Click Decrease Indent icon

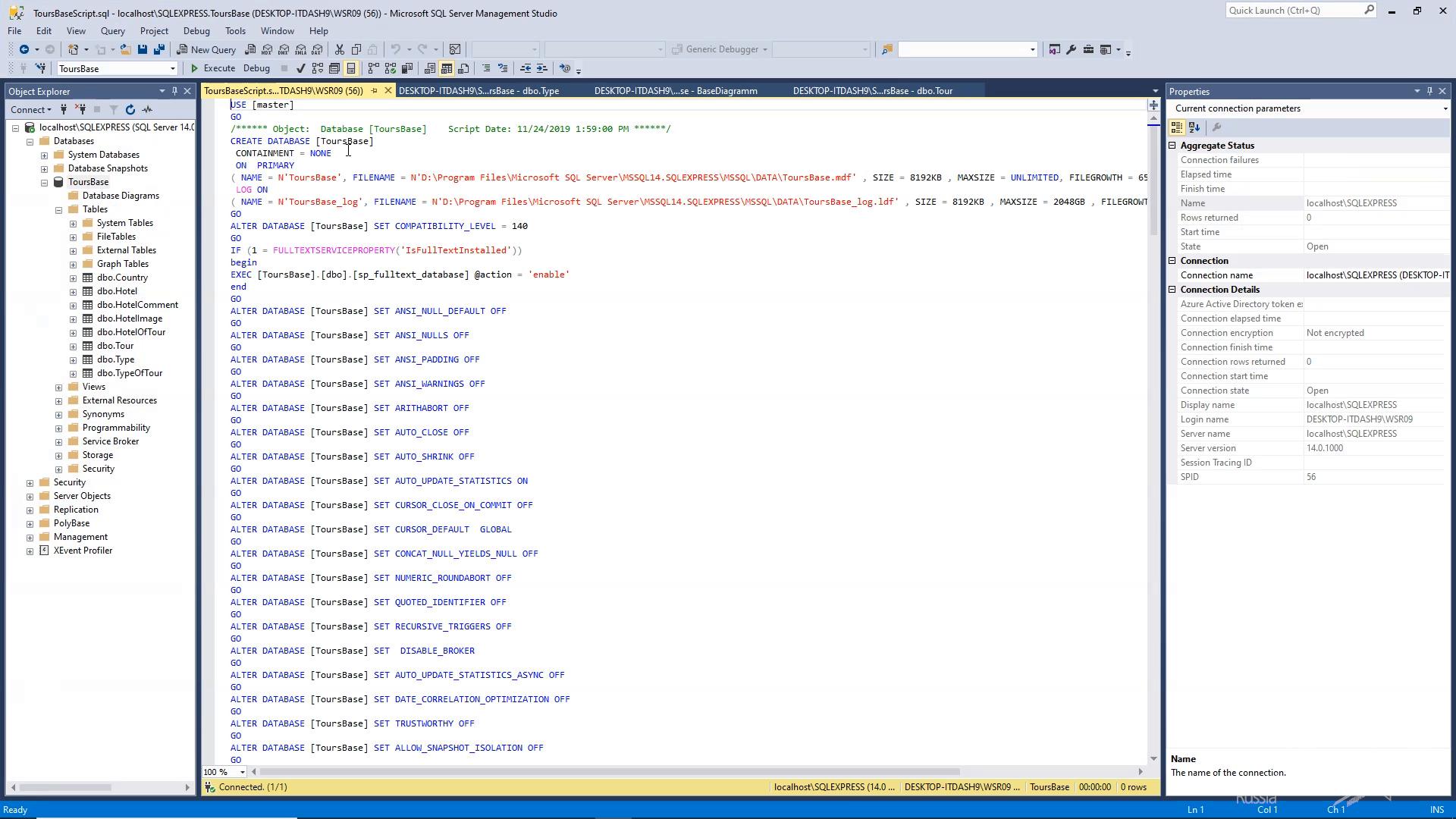pos(526,68)
